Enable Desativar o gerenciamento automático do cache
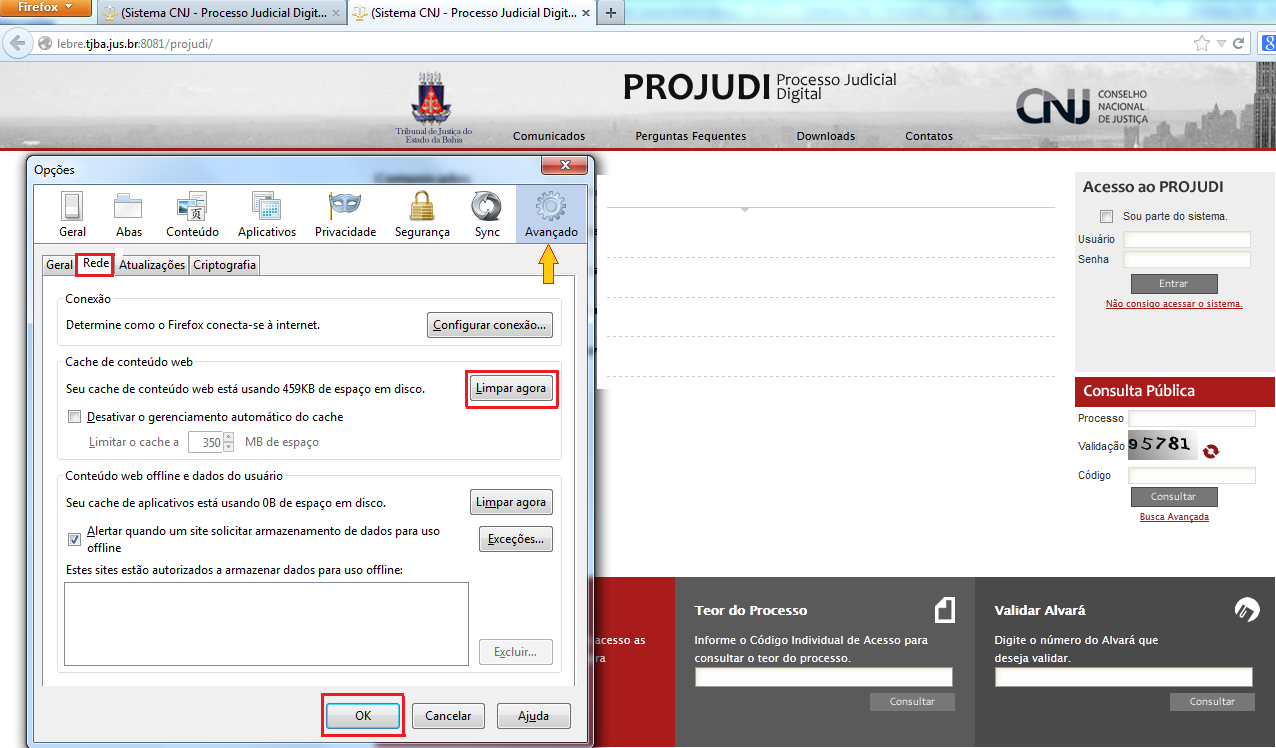This screenshot has width=1276, height=748. 74,417
